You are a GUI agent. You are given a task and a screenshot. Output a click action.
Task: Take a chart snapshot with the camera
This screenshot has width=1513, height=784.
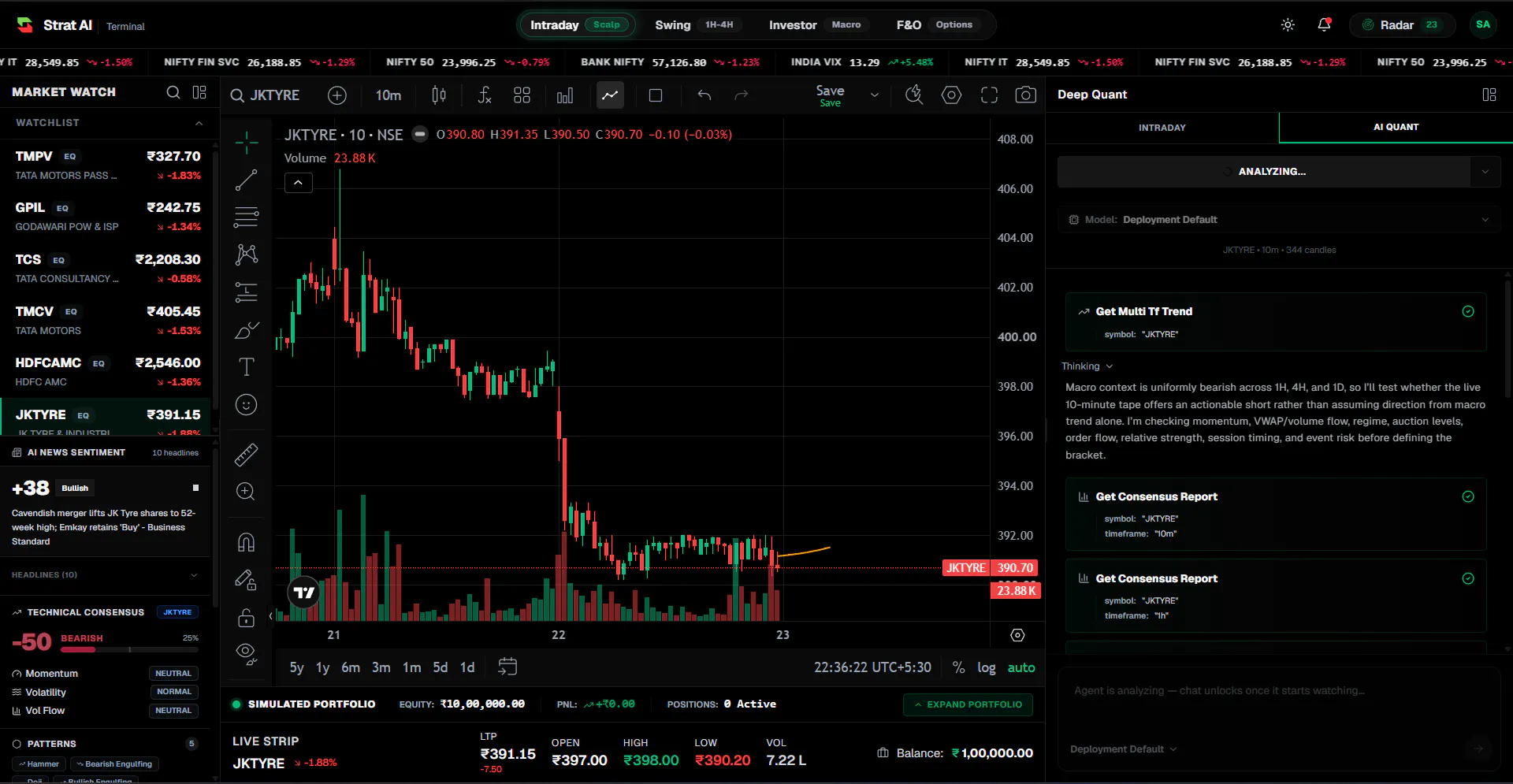click(1025, 95)
